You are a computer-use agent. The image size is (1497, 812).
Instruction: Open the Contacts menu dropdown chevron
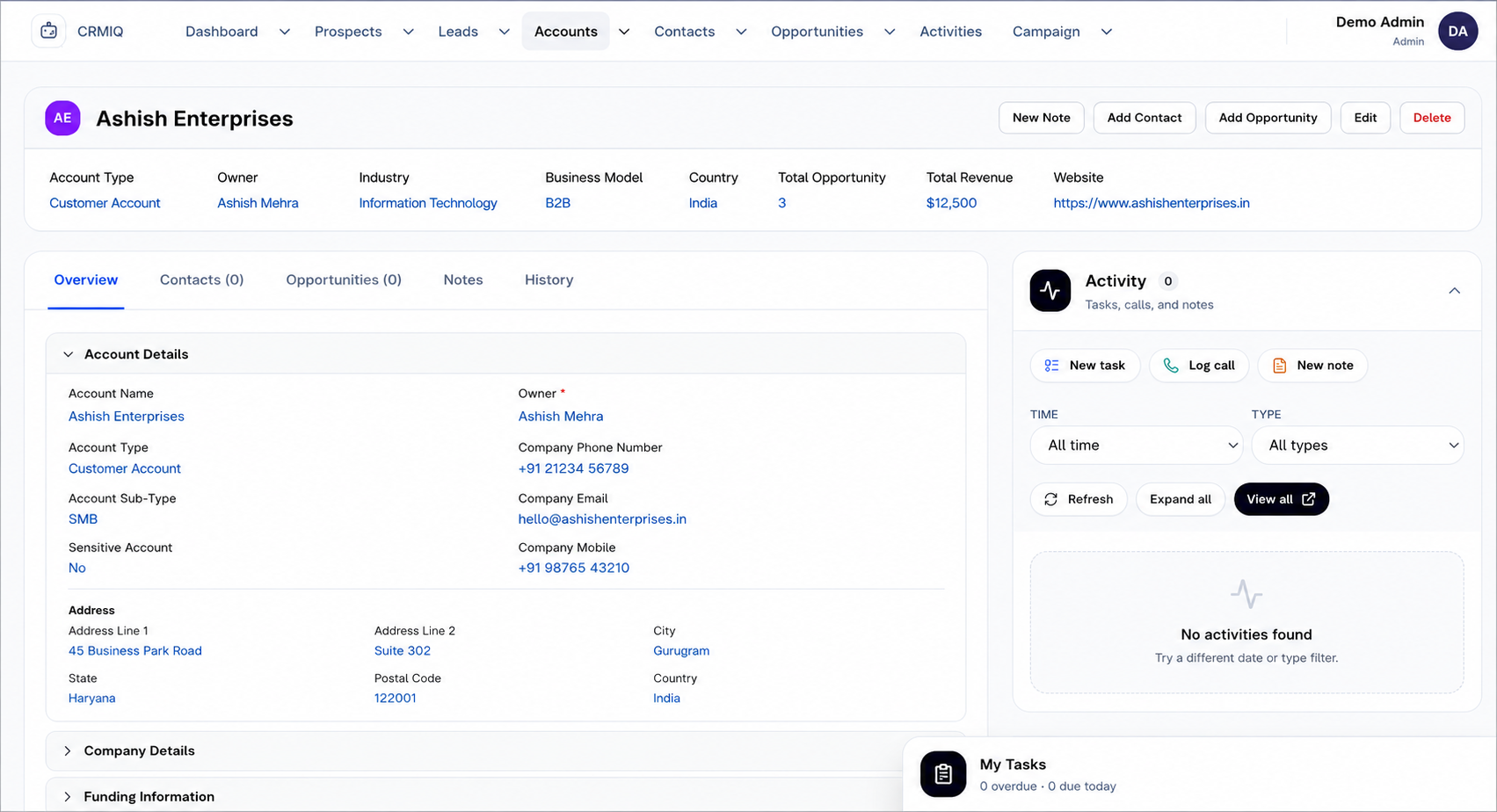[x=741, y=32]
